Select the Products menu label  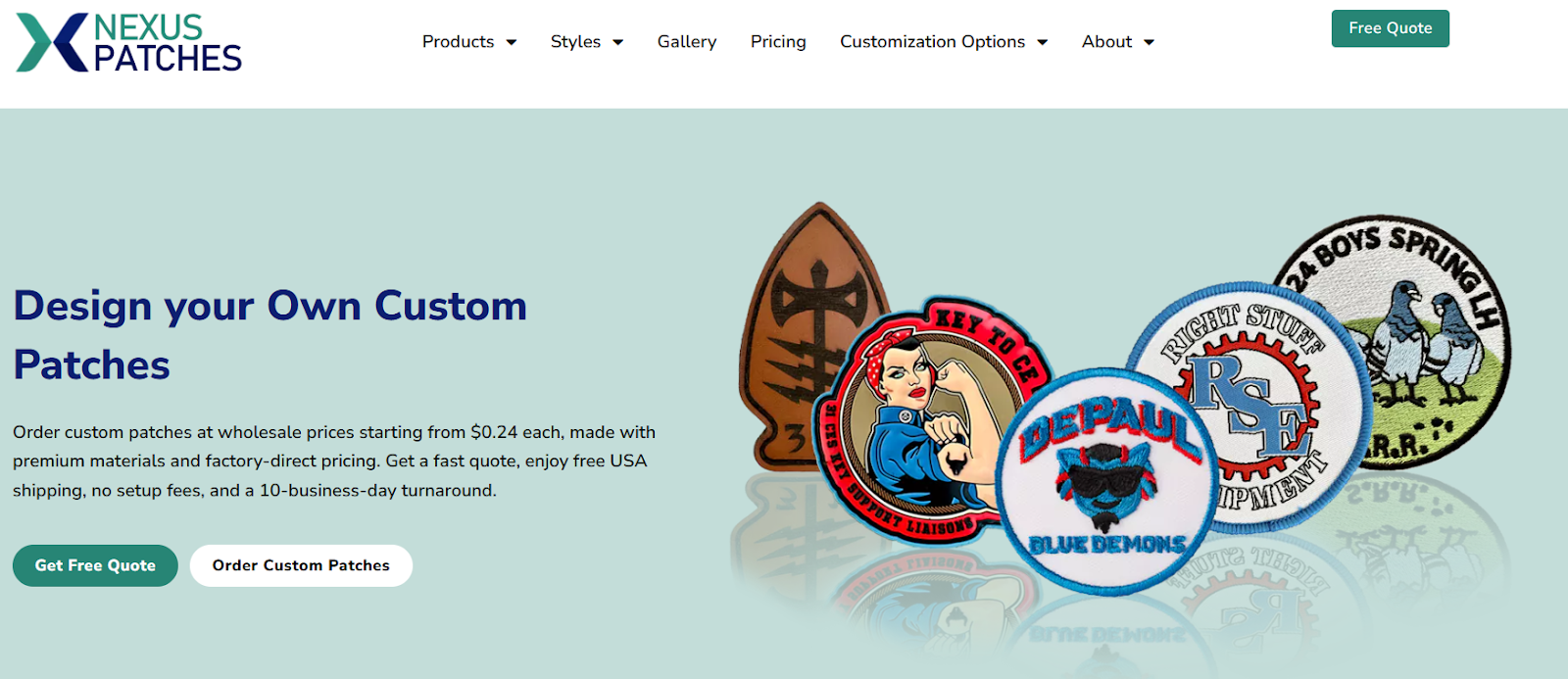point(458,41)
